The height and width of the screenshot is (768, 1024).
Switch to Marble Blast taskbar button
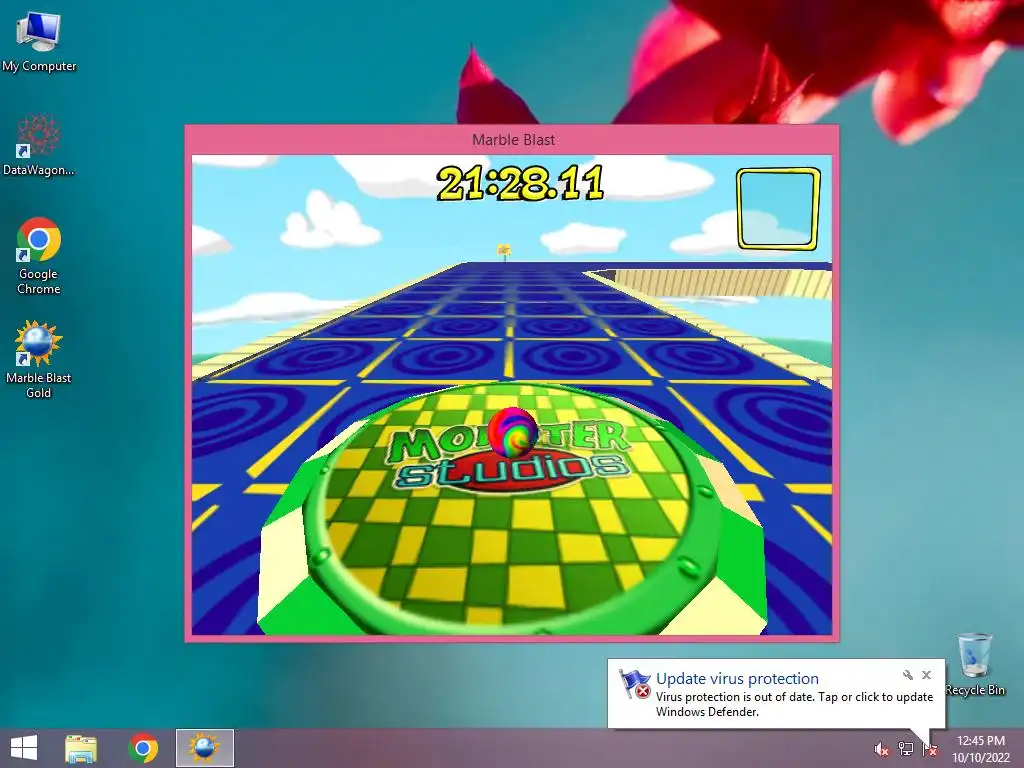(204, 748)
